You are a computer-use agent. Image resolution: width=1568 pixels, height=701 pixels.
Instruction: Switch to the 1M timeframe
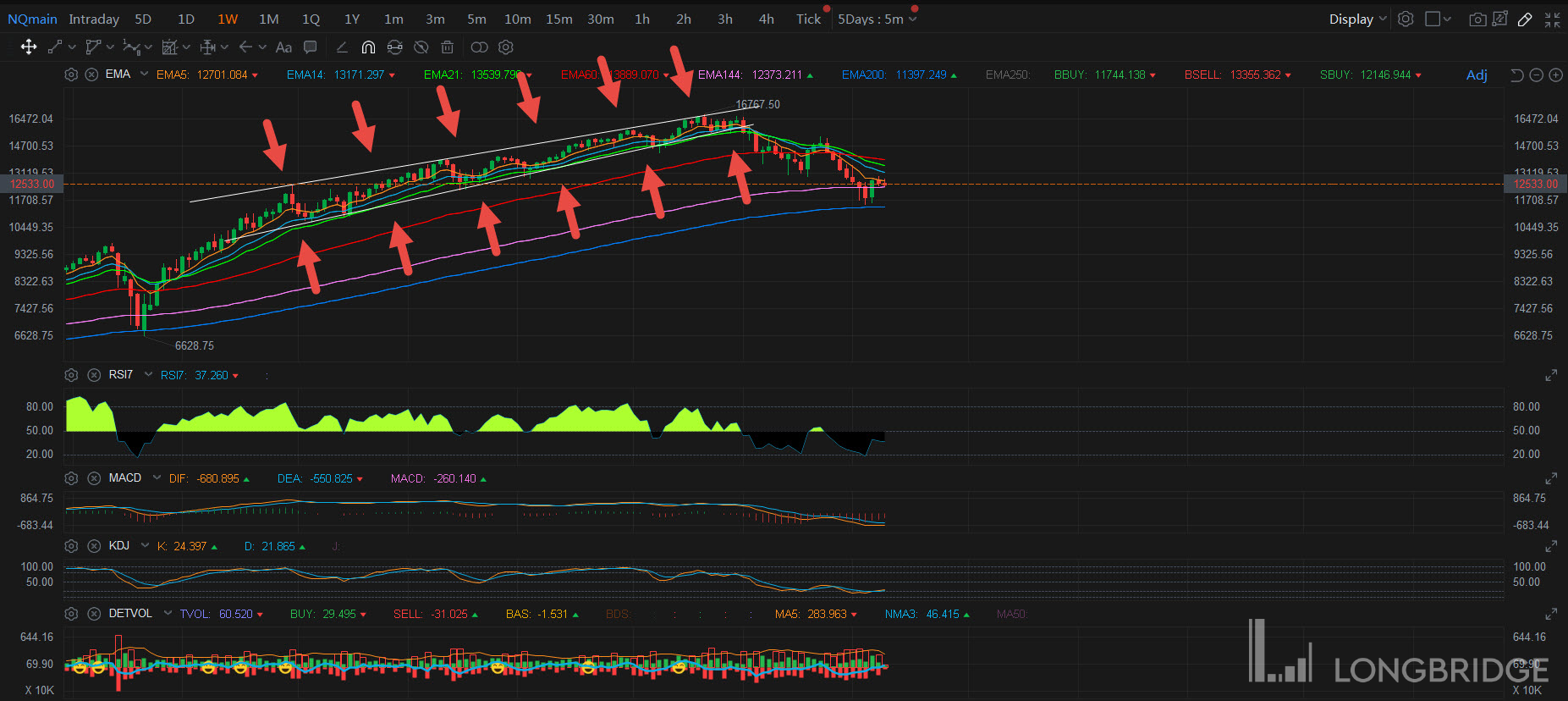tap(268, 19)
